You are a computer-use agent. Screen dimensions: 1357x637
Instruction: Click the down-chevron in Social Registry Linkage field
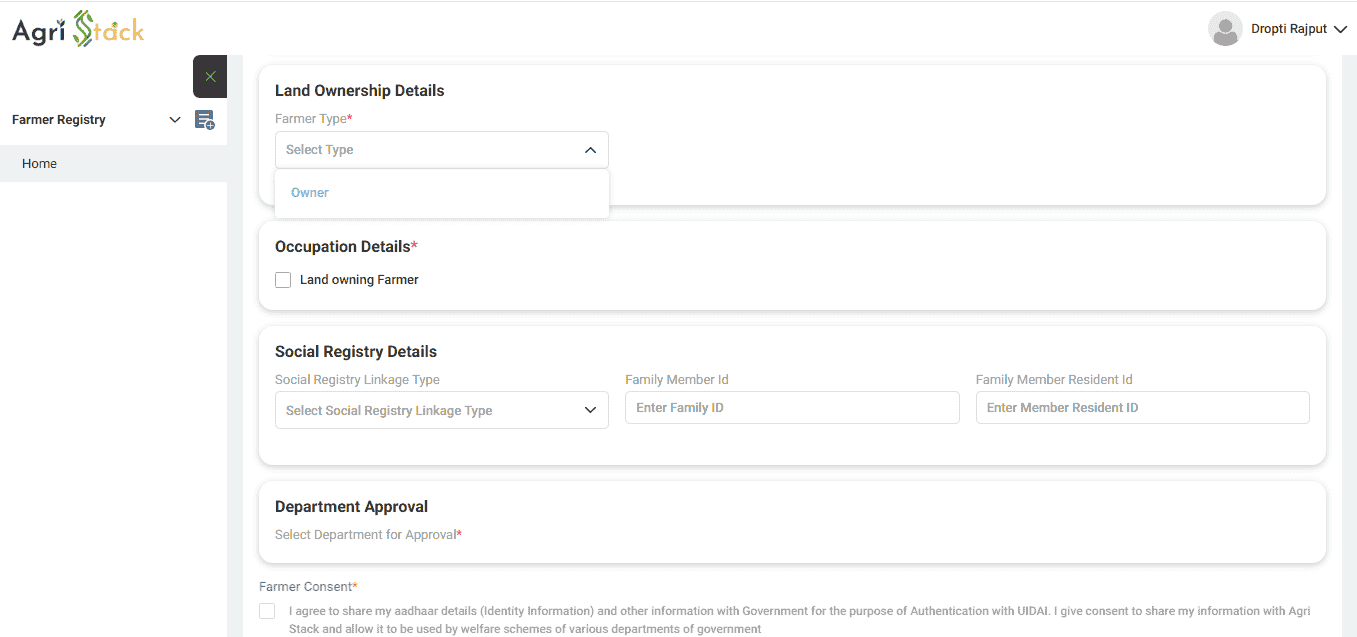[x=590, y=410]
